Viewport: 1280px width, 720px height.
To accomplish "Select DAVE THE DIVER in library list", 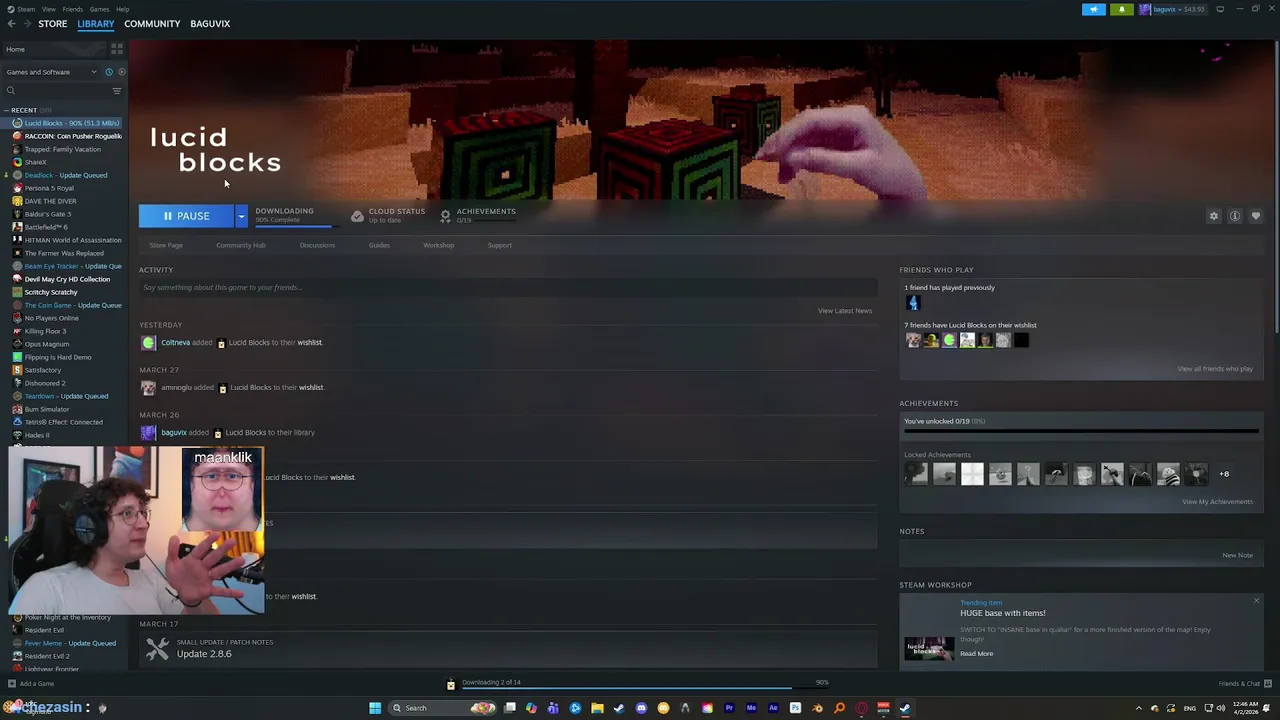I will pos(51,201).
